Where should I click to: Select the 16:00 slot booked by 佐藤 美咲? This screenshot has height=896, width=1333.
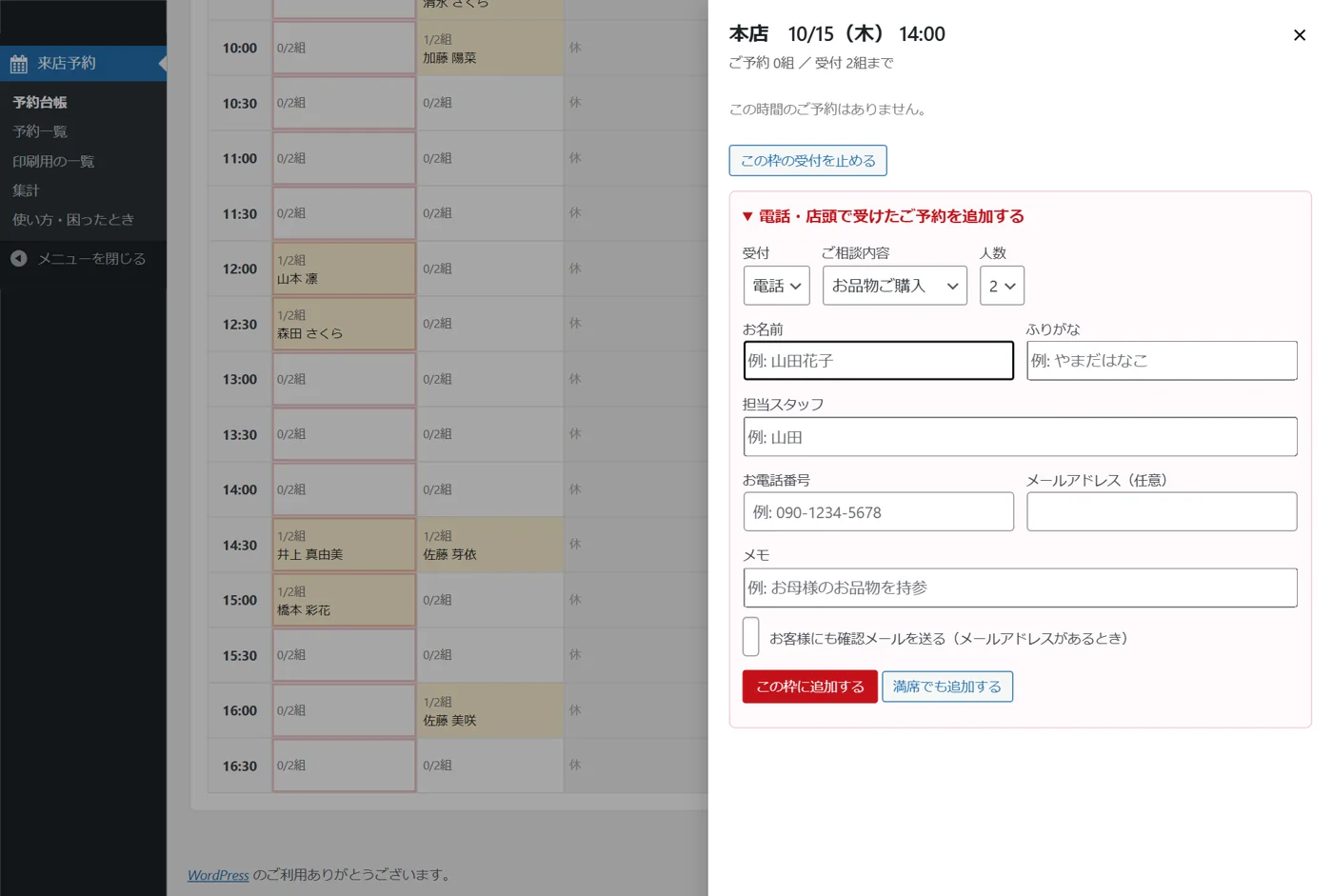click(x=490, y=710)
